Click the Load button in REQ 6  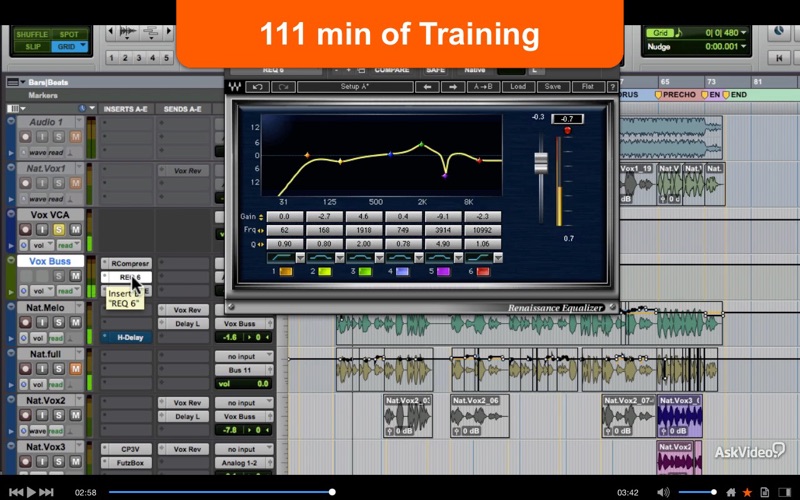[x=518, y=87]
